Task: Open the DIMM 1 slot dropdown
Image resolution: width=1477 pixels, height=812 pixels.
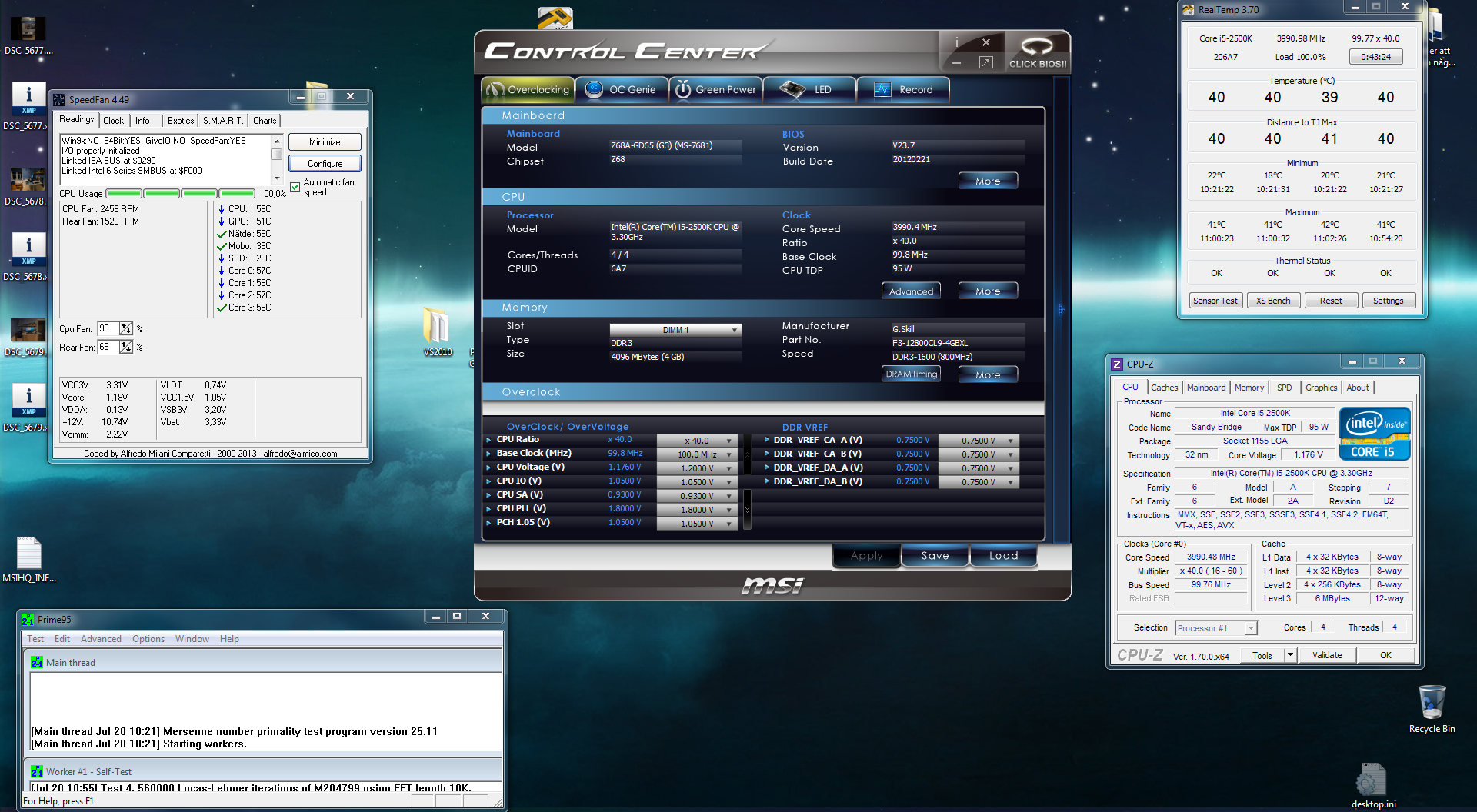Action: point(675,330)
